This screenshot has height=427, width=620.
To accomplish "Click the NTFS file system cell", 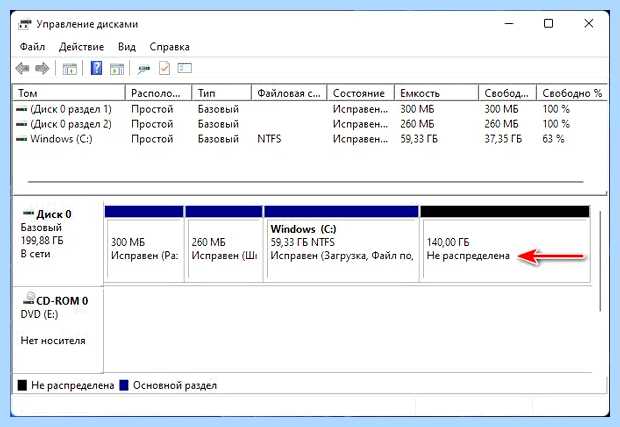I will point(269,139).
